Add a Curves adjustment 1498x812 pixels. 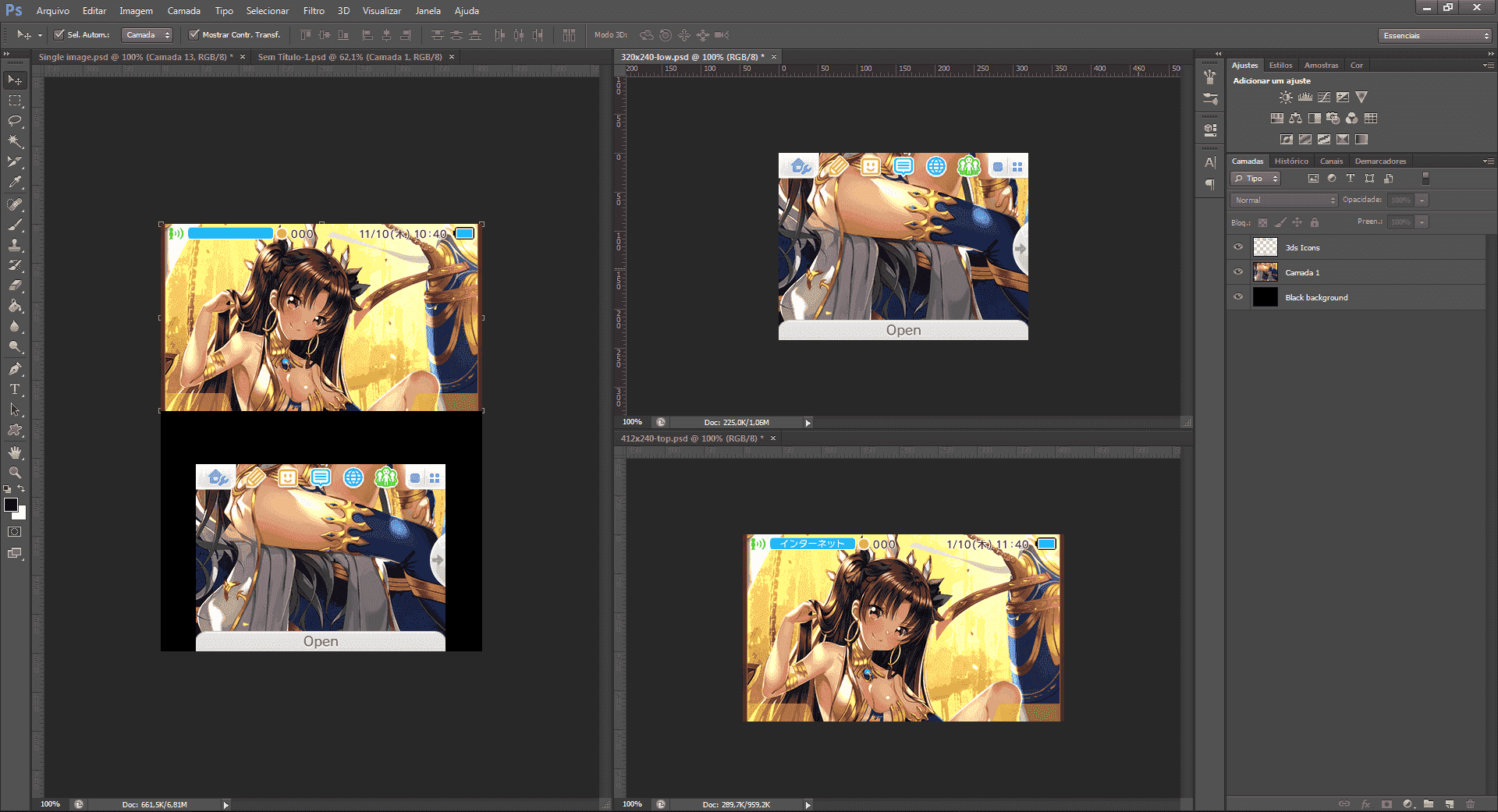tap(1324, 98)
